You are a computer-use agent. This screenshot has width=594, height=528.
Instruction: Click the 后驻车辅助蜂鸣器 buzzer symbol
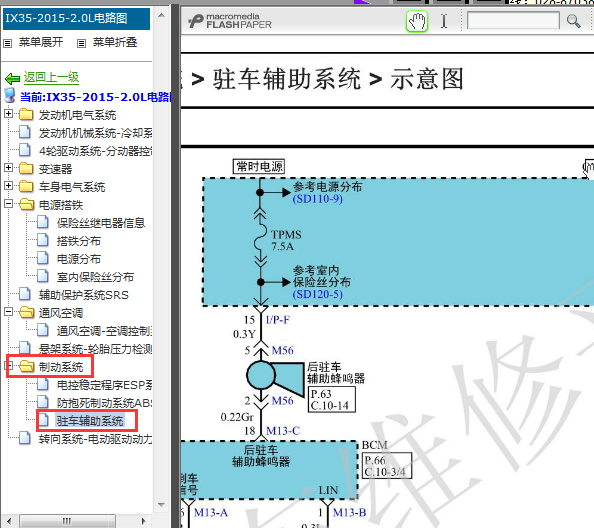pos(275,379)
